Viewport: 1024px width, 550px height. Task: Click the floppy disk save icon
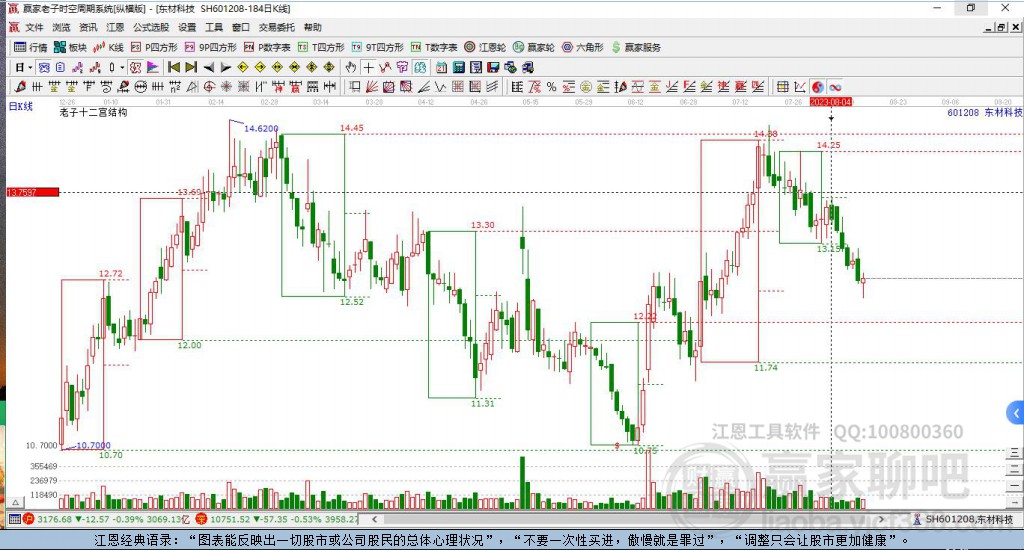(493, 67)
